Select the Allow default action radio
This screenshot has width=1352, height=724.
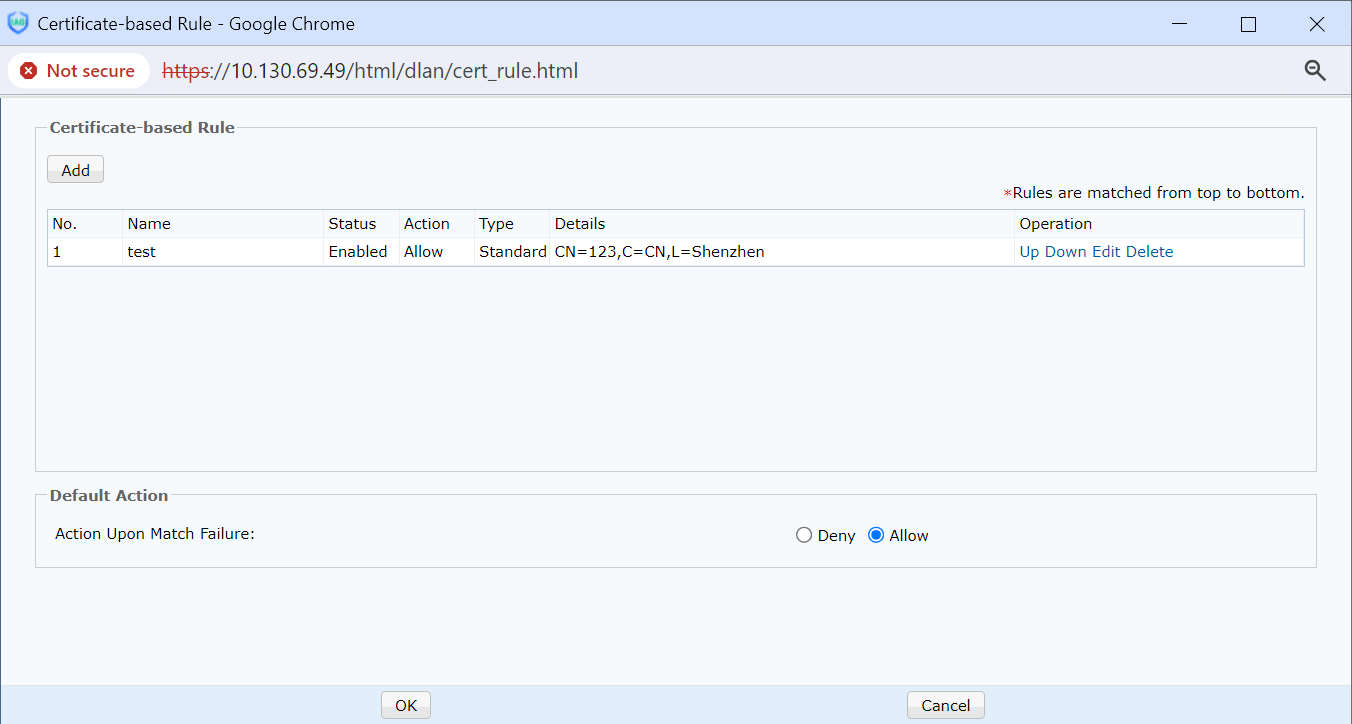[x=876, y=535]
